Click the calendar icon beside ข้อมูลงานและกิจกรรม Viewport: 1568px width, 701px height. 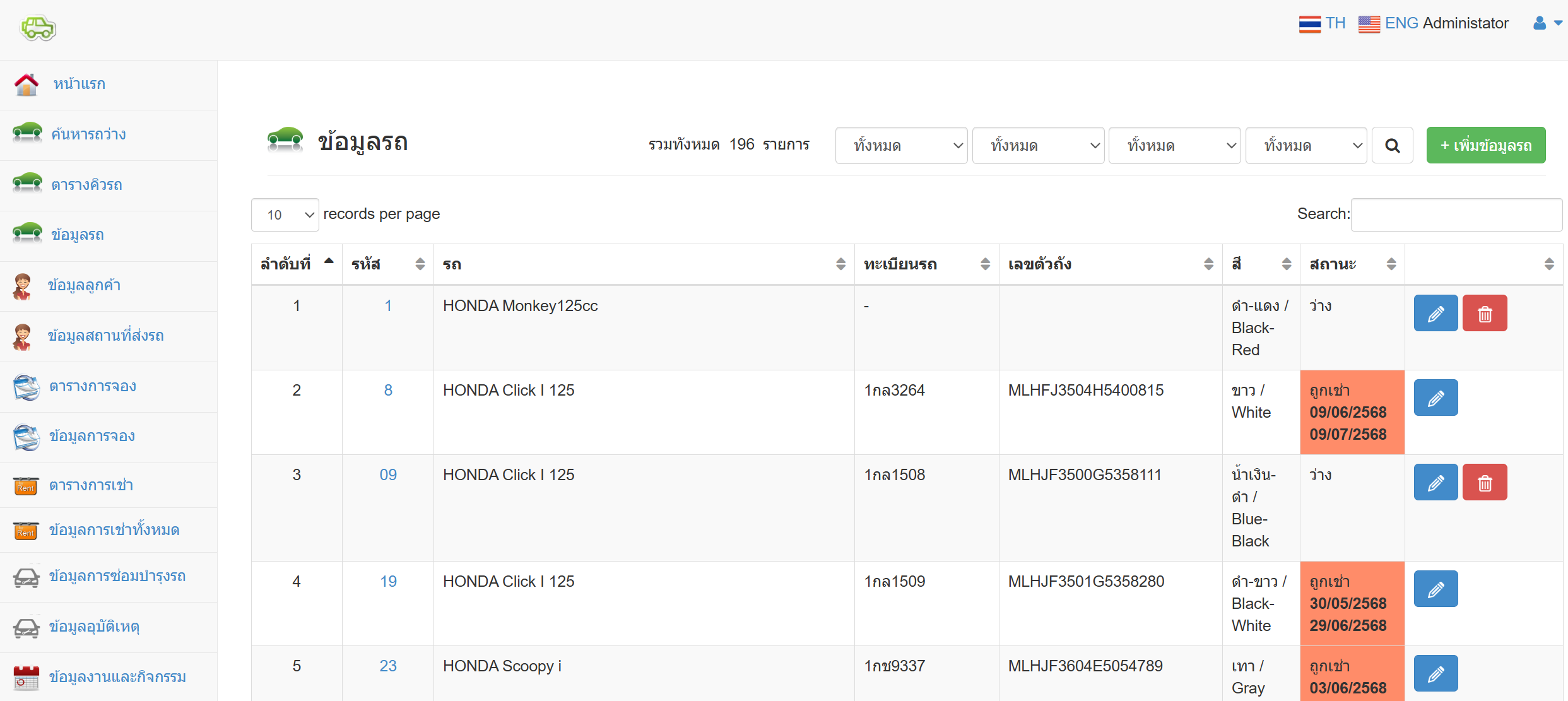click(x=27, y=678)
